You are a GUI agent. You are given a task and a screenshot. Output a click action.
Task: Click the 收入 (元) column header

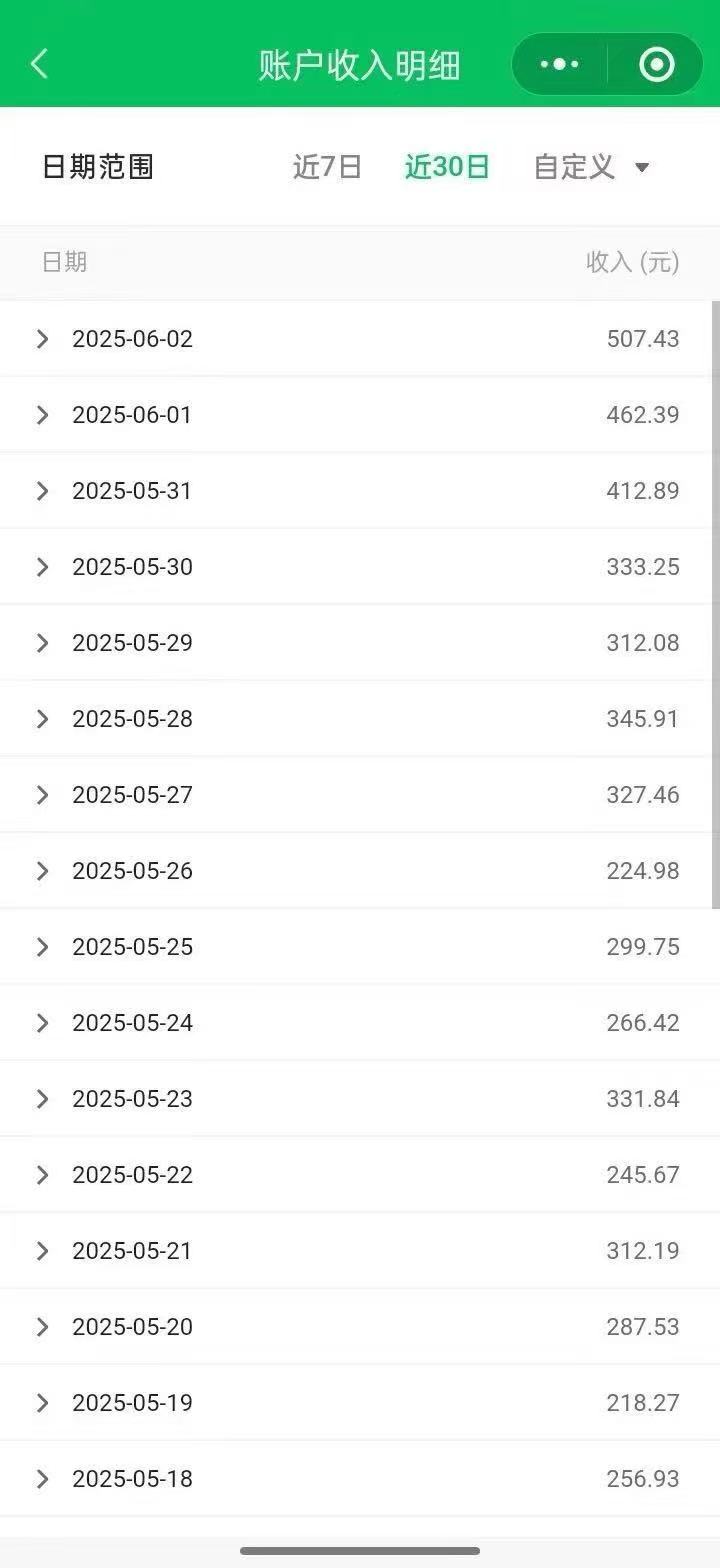click(x=632, y=262)
